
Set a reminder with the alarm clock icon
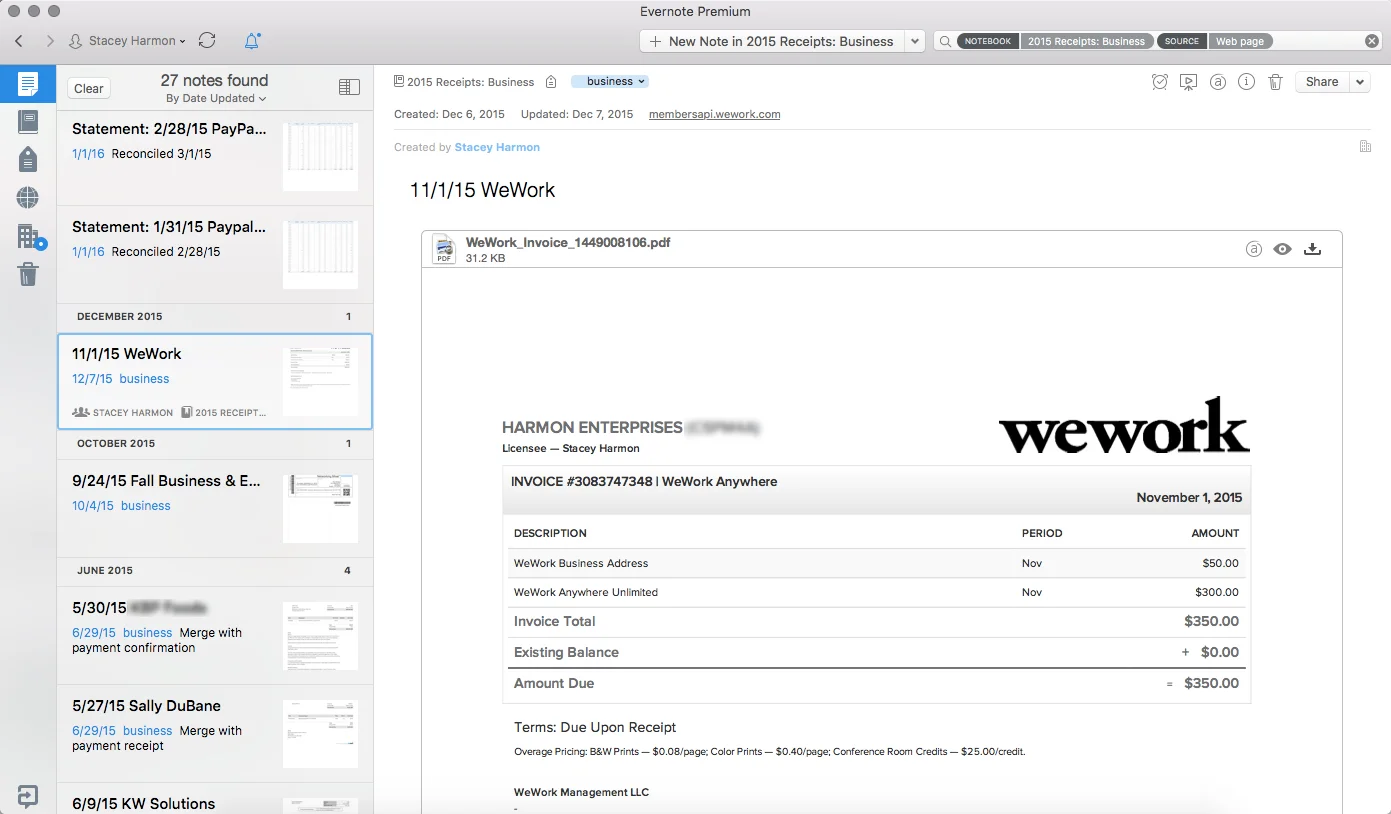[x=1160, y=82]
